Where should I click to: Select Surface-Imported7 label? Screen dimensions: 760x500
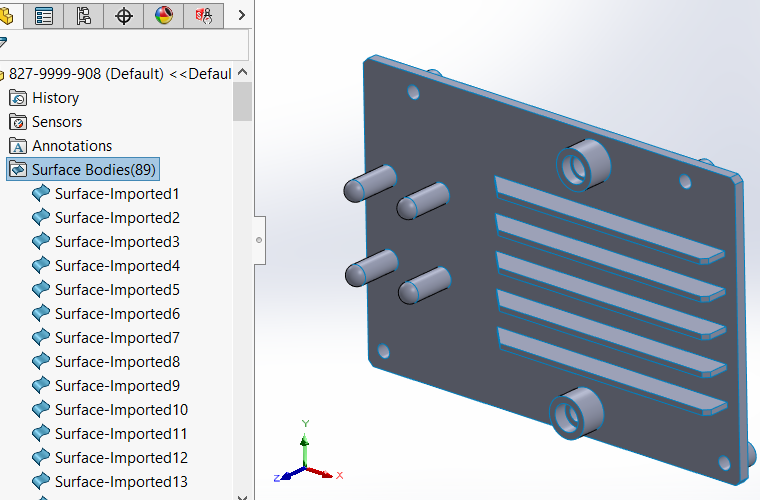click(x=117, y=338)
